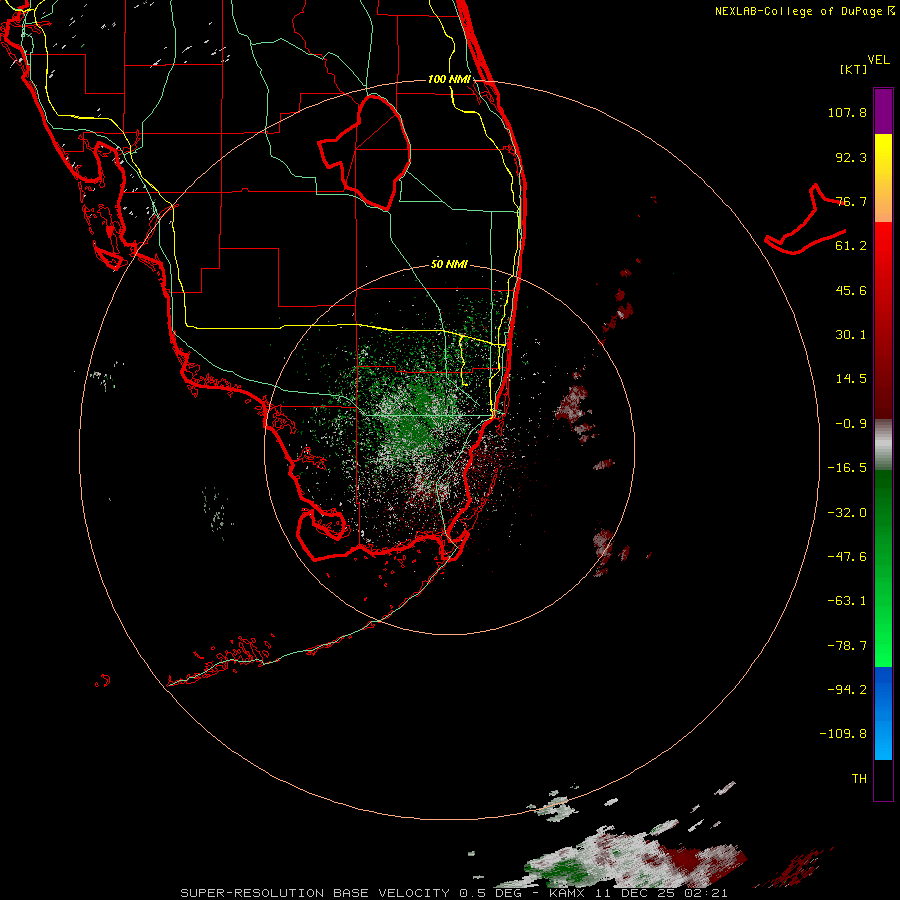The image size is (900, 900).
Task: Pick the blue segment of velocity color bar
Action: click(883, 713)
